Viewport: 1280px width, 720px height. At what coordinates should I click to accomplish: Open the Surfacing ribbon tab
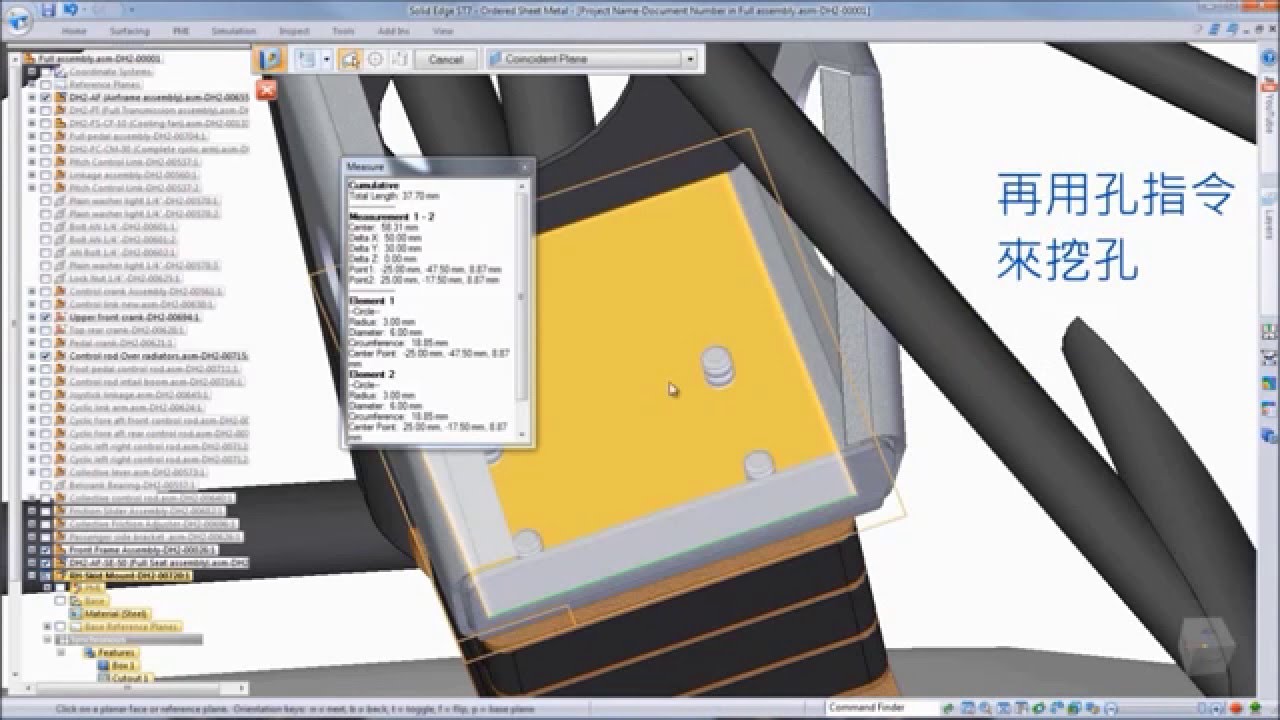coord(128,32)
